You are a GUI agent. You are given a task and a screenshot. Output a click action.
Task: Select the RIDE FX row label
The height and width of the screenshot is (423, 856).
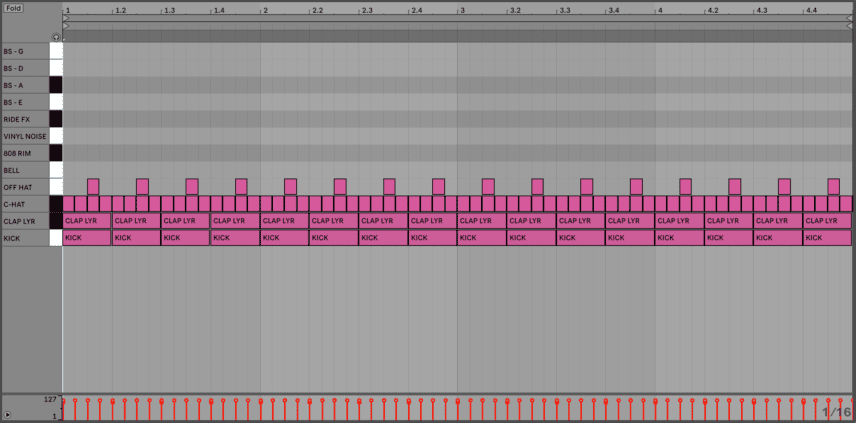pos(25,119)
